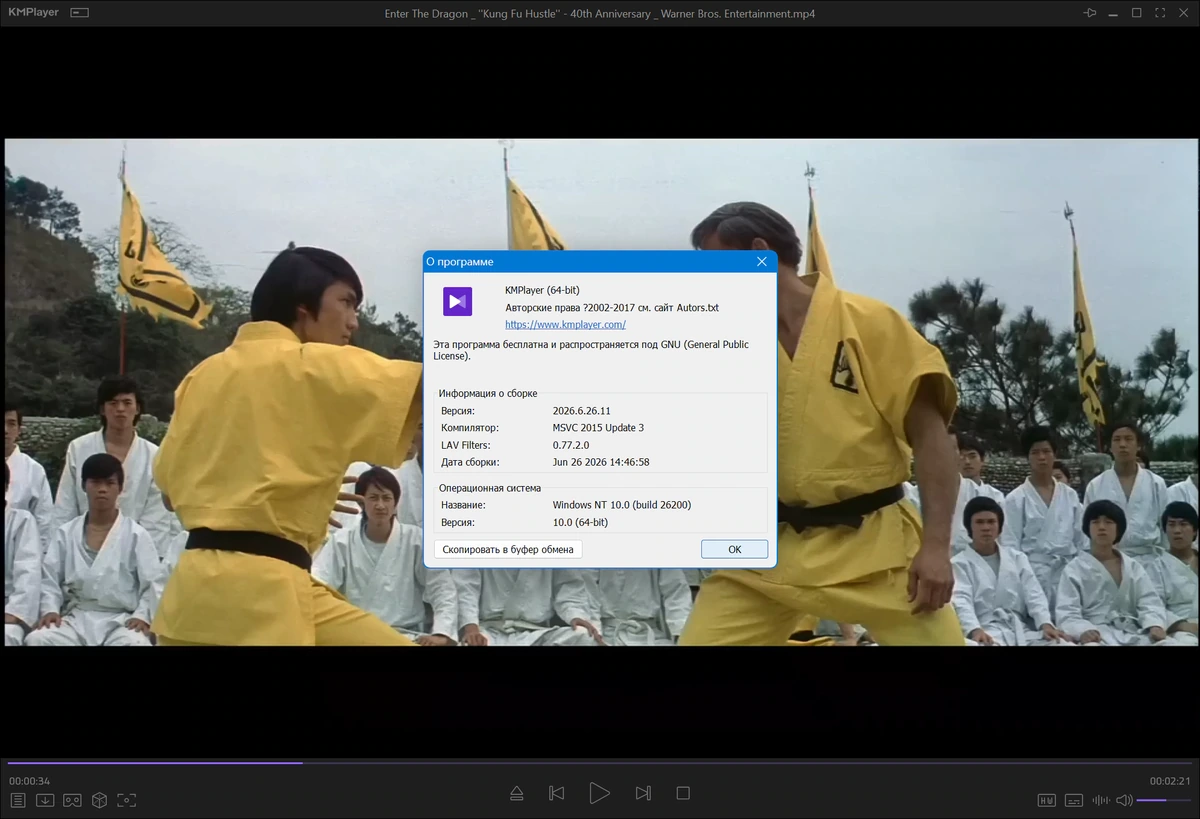Click the 'KMPlayer (64-bit)' heading
The image size is (1200, 819).
[542, 290]
